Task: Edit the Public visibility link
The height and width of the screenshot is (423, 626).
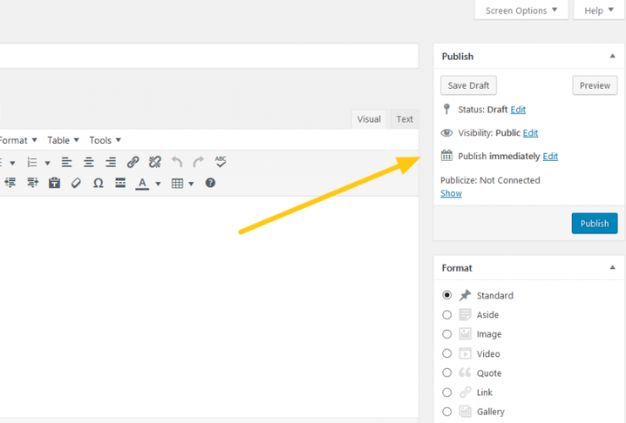Action: [530, 133]
